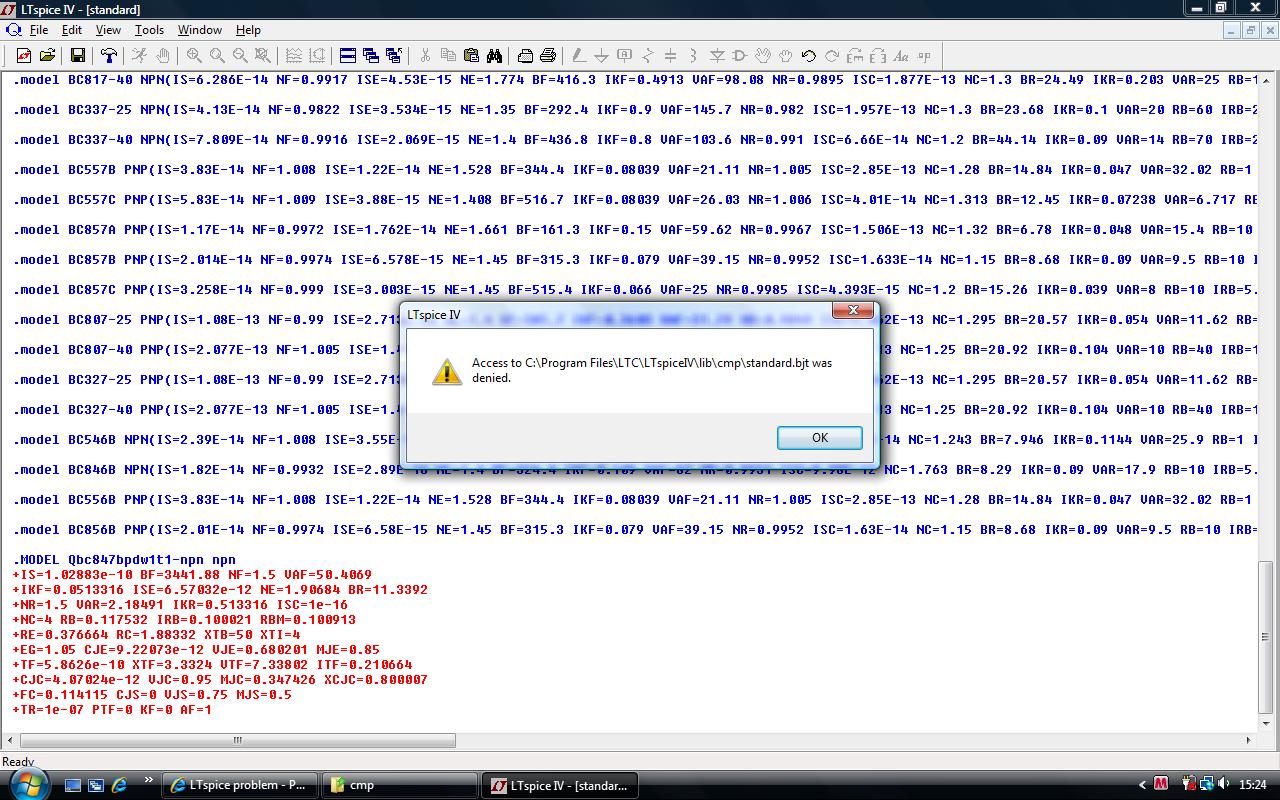This screenshot has width=1280, height=800.
Task: Open the Window menu
Action: [x=200, y=30]
